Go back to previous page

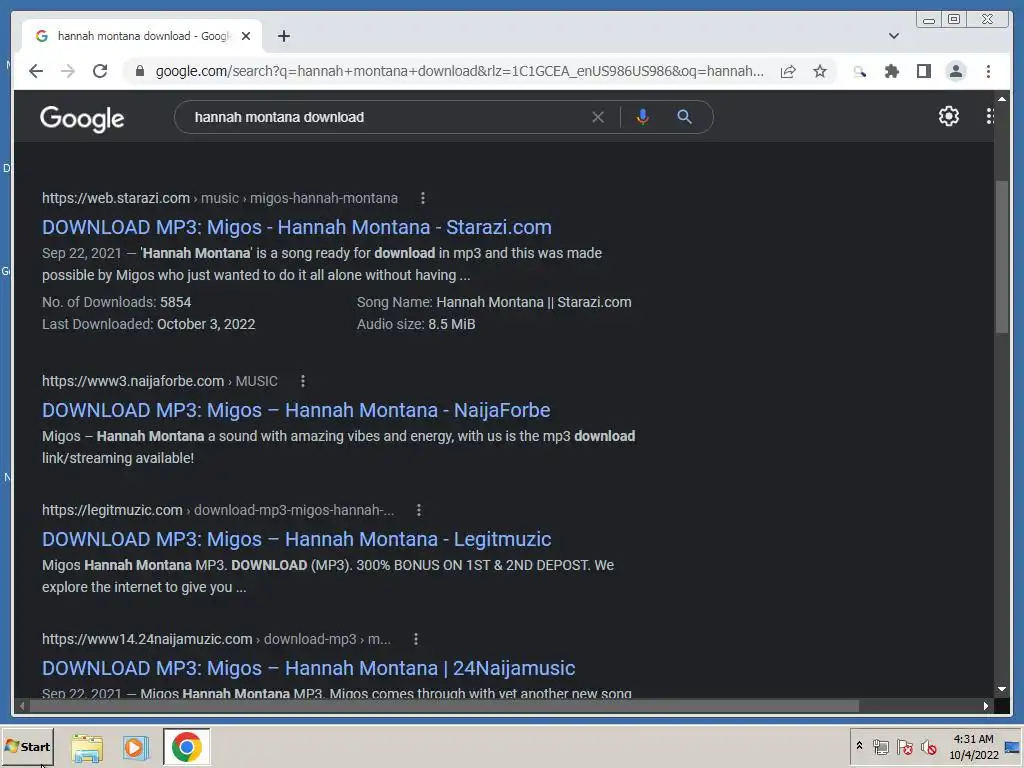coord(36,71)
